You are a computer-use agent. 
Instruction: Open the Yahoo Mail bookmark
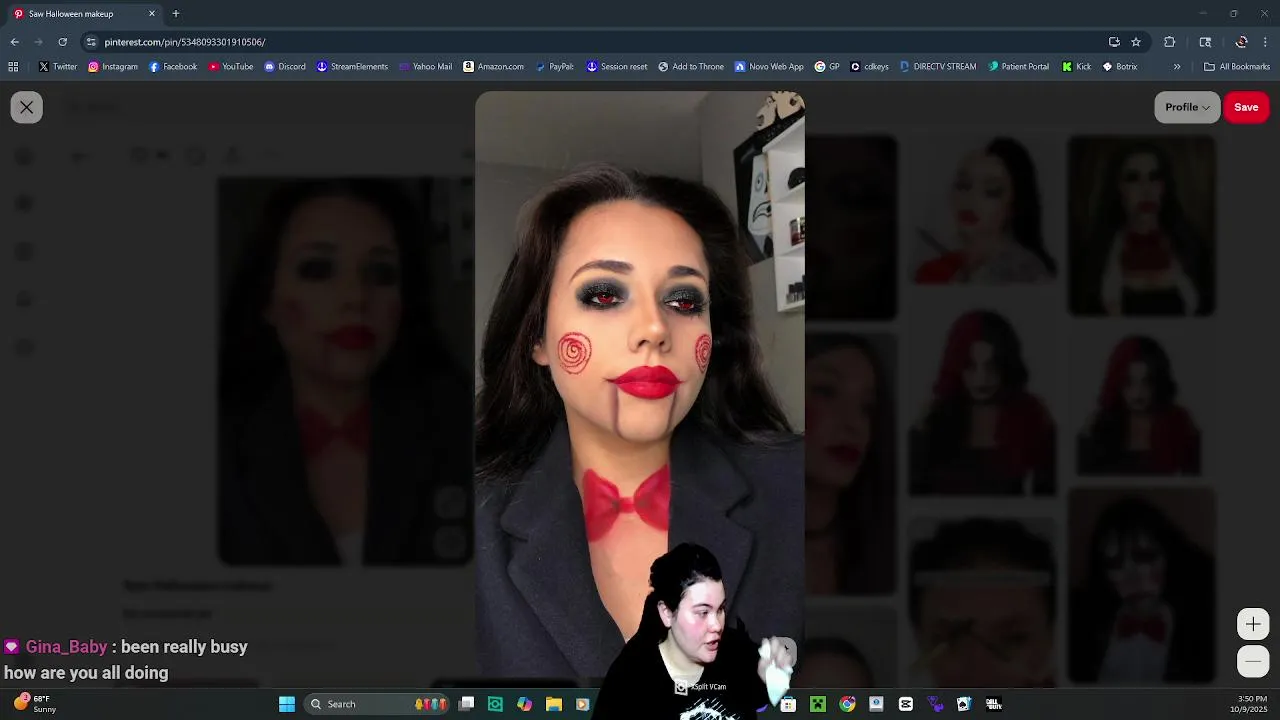click(x=425, y=67)
